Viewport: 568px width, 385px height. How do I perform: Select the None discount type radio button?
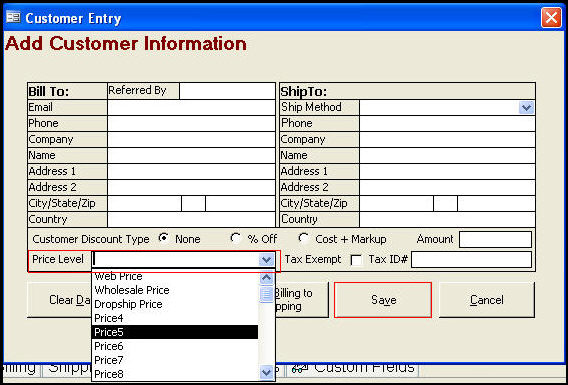click(x=164, y=238)
